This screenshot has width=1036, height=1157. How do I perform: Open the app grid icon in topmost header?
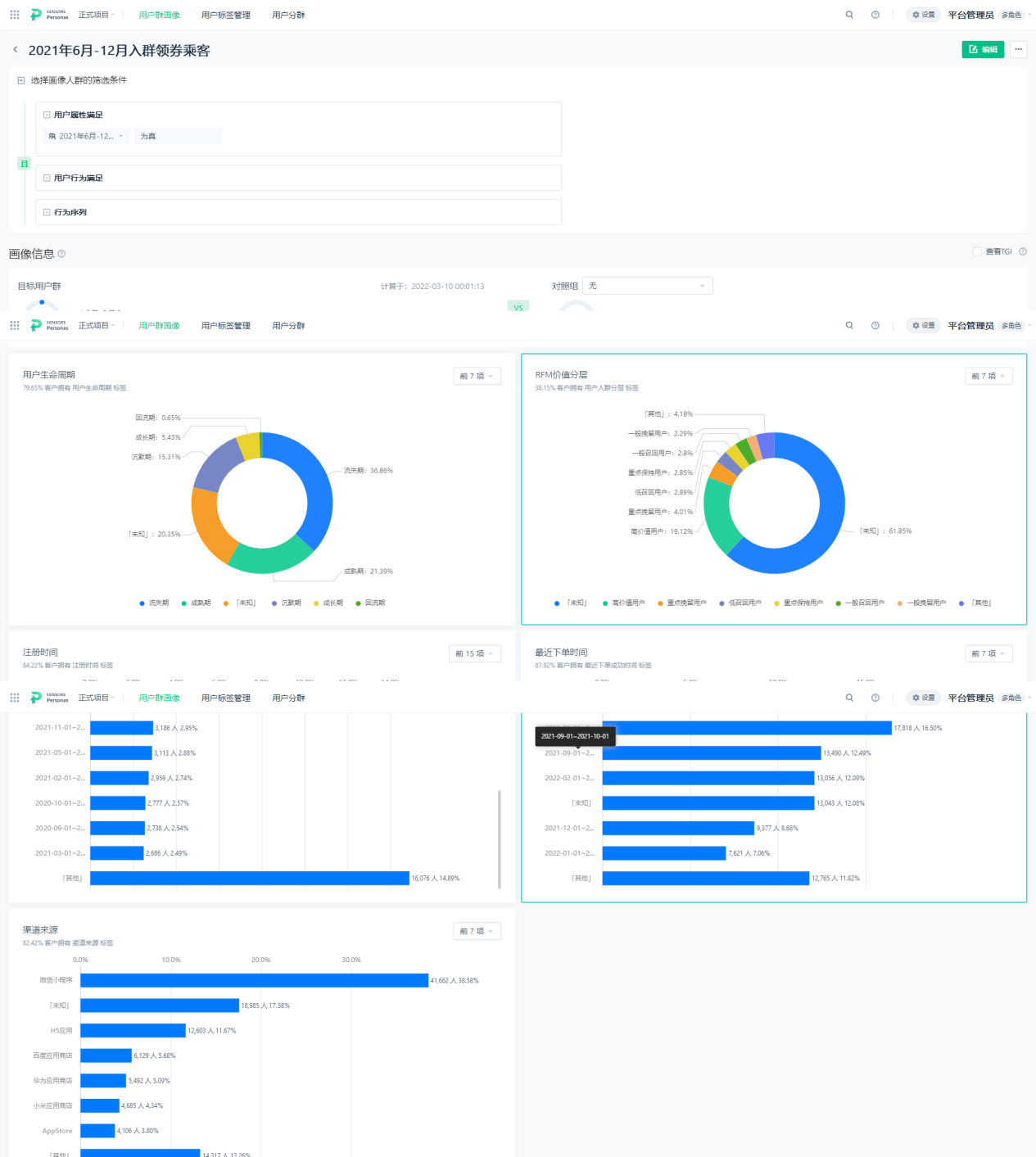click(15, 15)
